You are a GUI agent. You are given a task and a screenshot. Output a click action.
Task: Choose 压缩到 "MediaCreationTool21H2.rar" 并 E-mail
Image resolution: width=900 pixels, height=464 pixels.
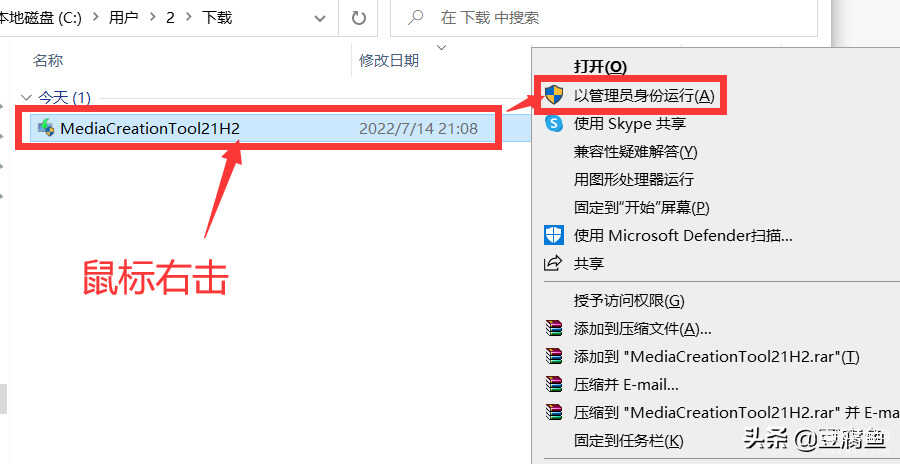coord(736,412)
